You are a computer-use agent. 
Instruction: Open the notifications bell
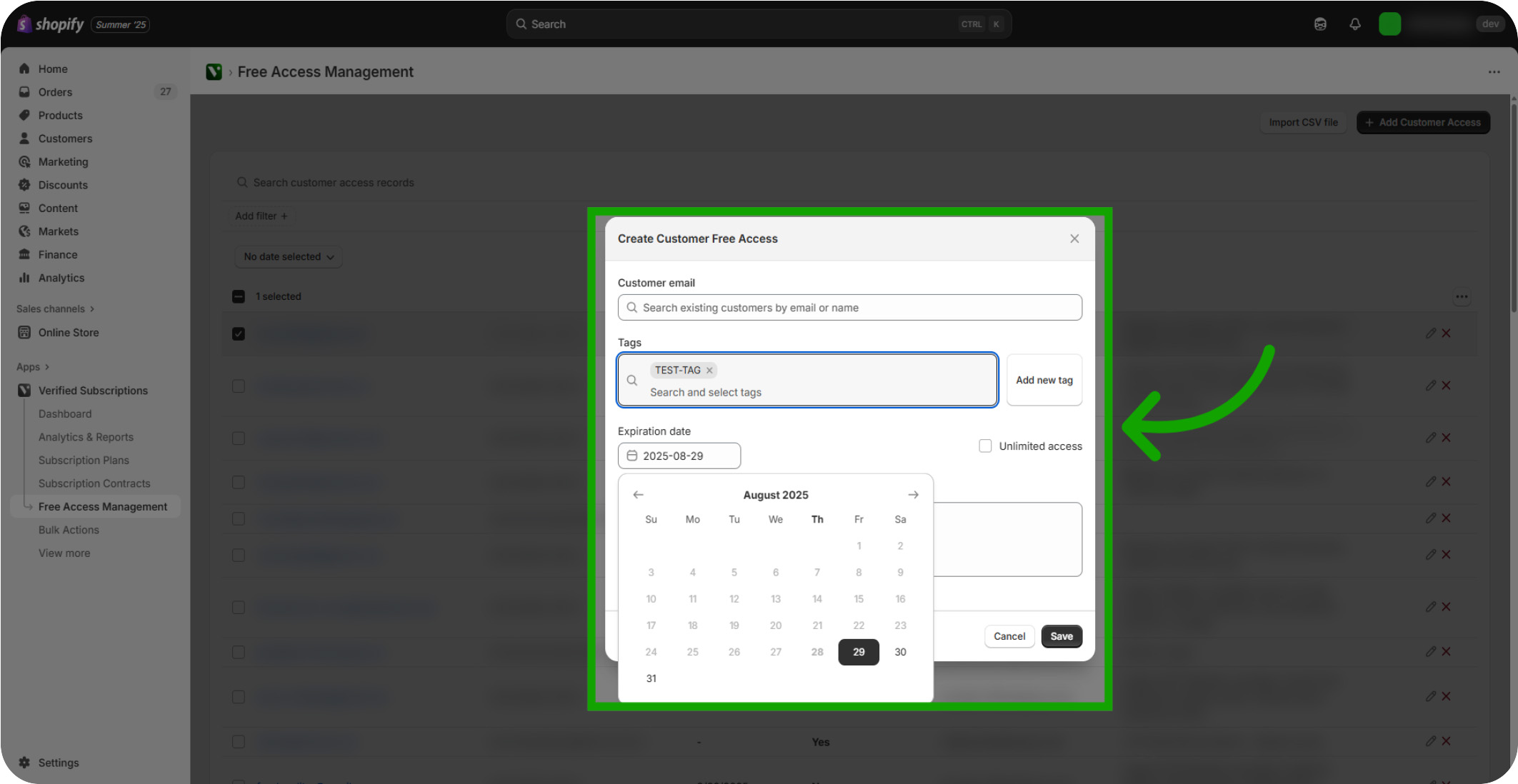(1354, 24)
